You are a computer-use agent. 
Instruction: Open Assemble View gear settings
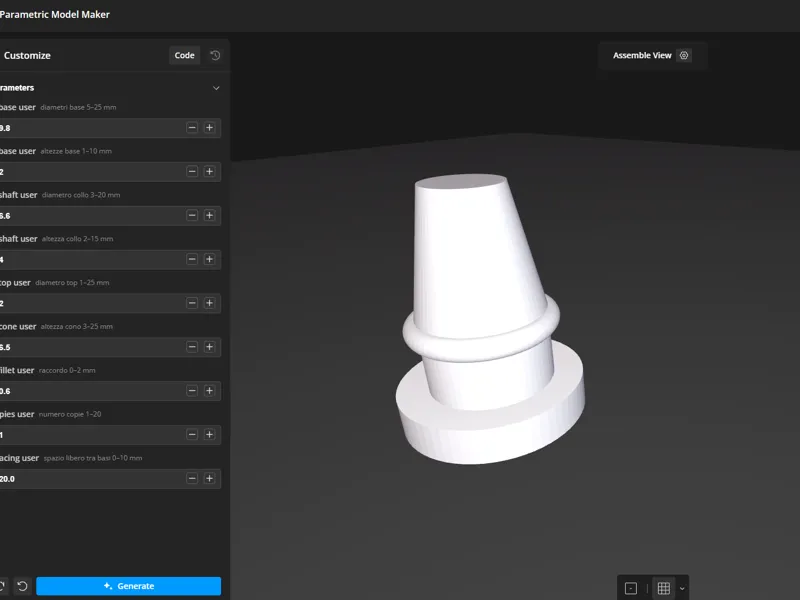pyautogui.click(x=684, y=55)
